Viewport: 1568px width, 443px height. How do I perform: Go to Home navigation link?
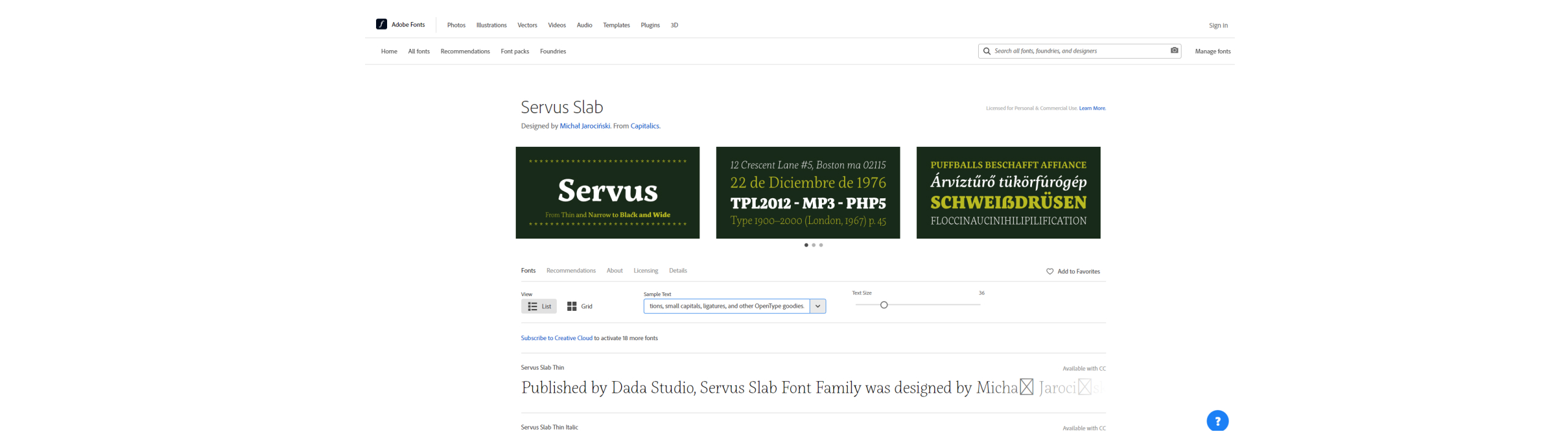click(x=389, y=51)
